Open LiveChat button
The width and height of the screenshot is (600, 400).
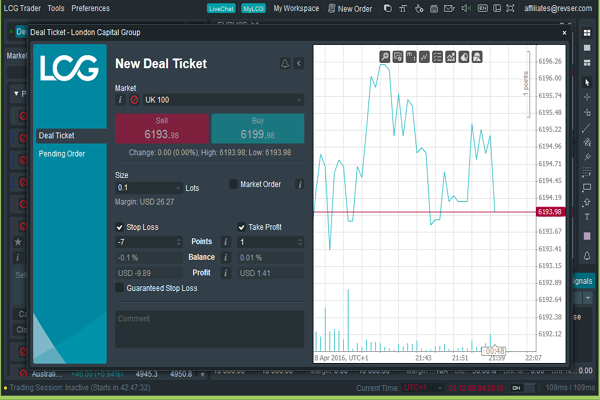[x=221, y=8]
